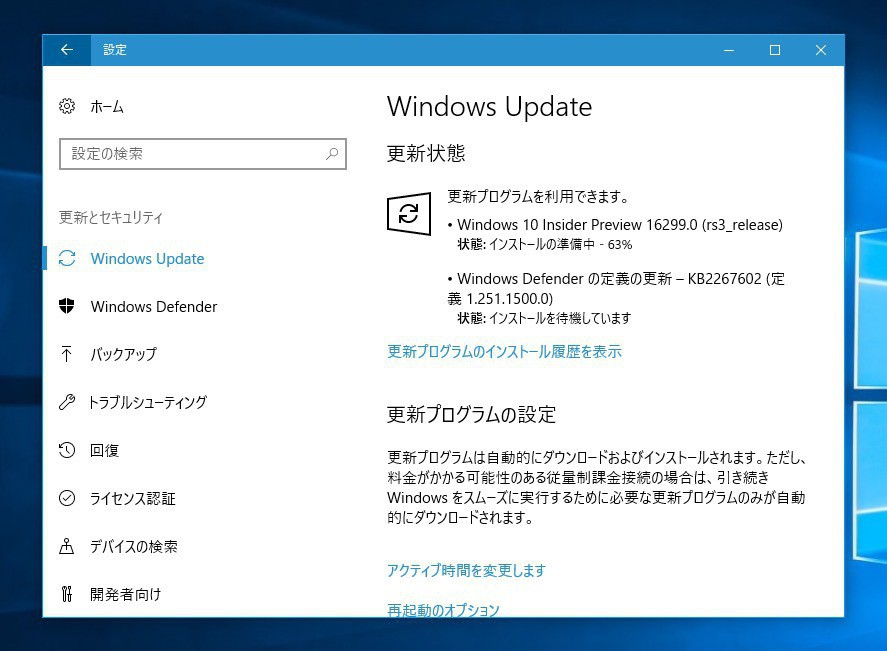Click the Home gear icon
The image size is (887, 651).
coord(67,106)
